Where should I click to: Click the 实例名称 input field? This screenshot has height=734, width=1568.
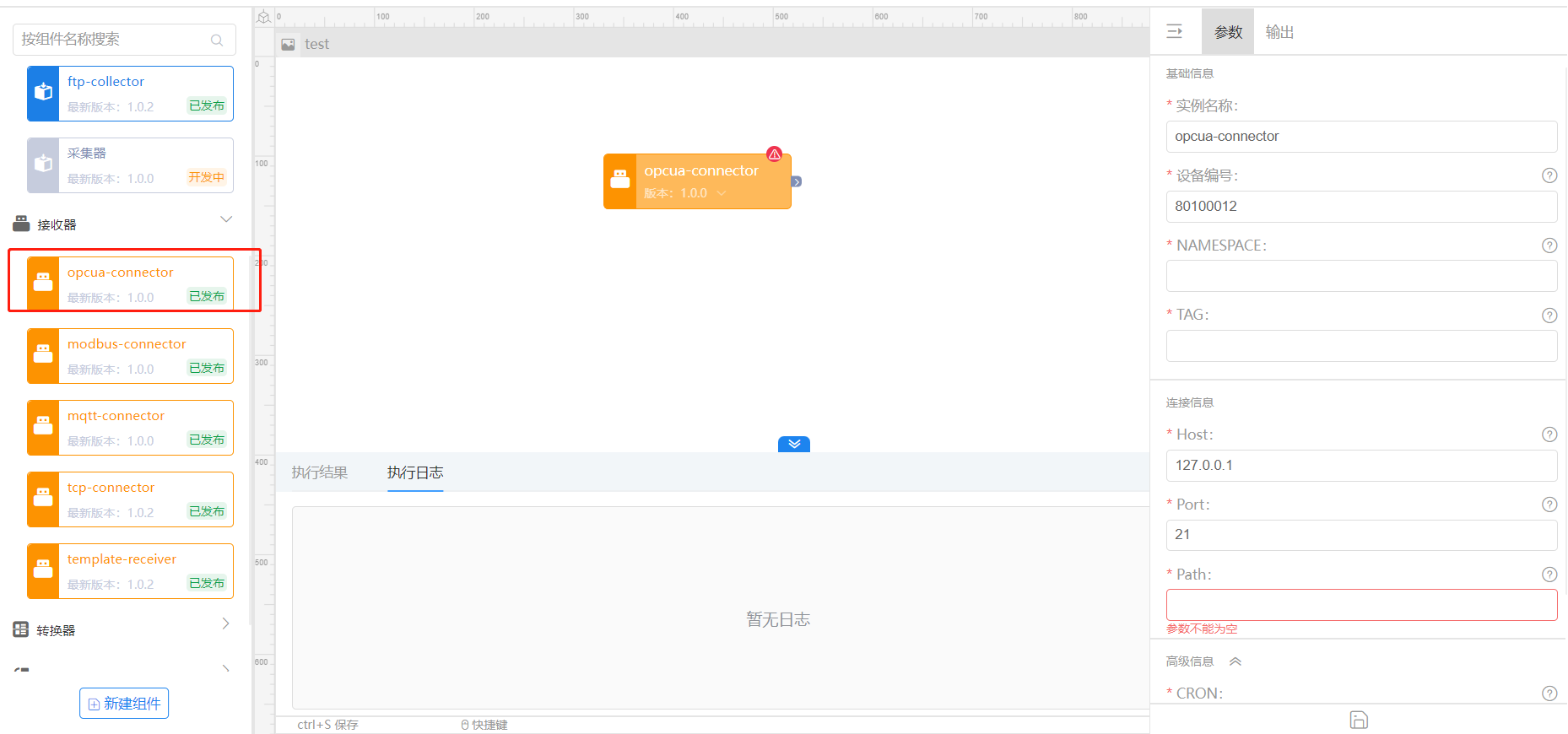[x=1361, y=137]
